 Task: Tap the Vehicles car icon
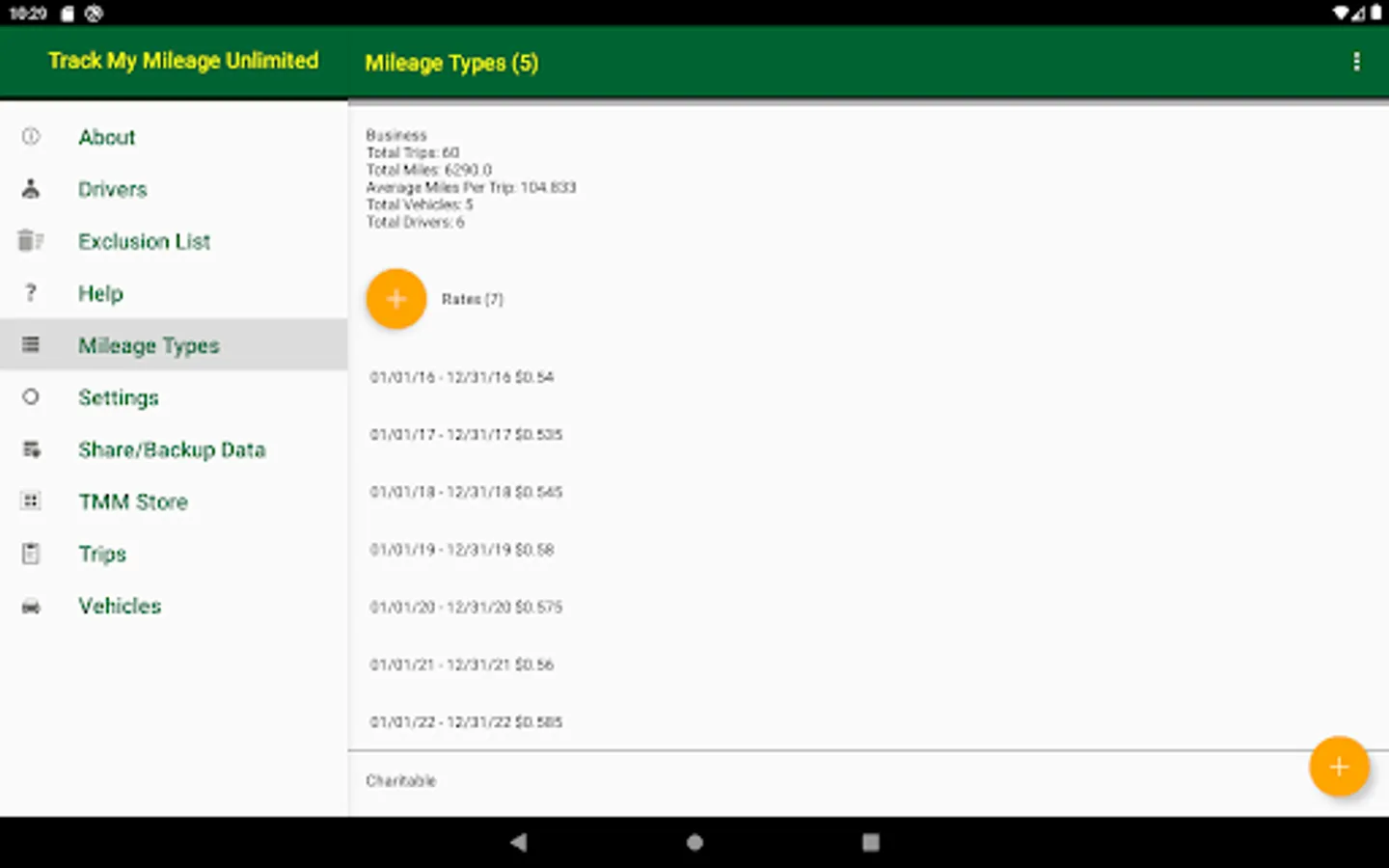[31, 606]
